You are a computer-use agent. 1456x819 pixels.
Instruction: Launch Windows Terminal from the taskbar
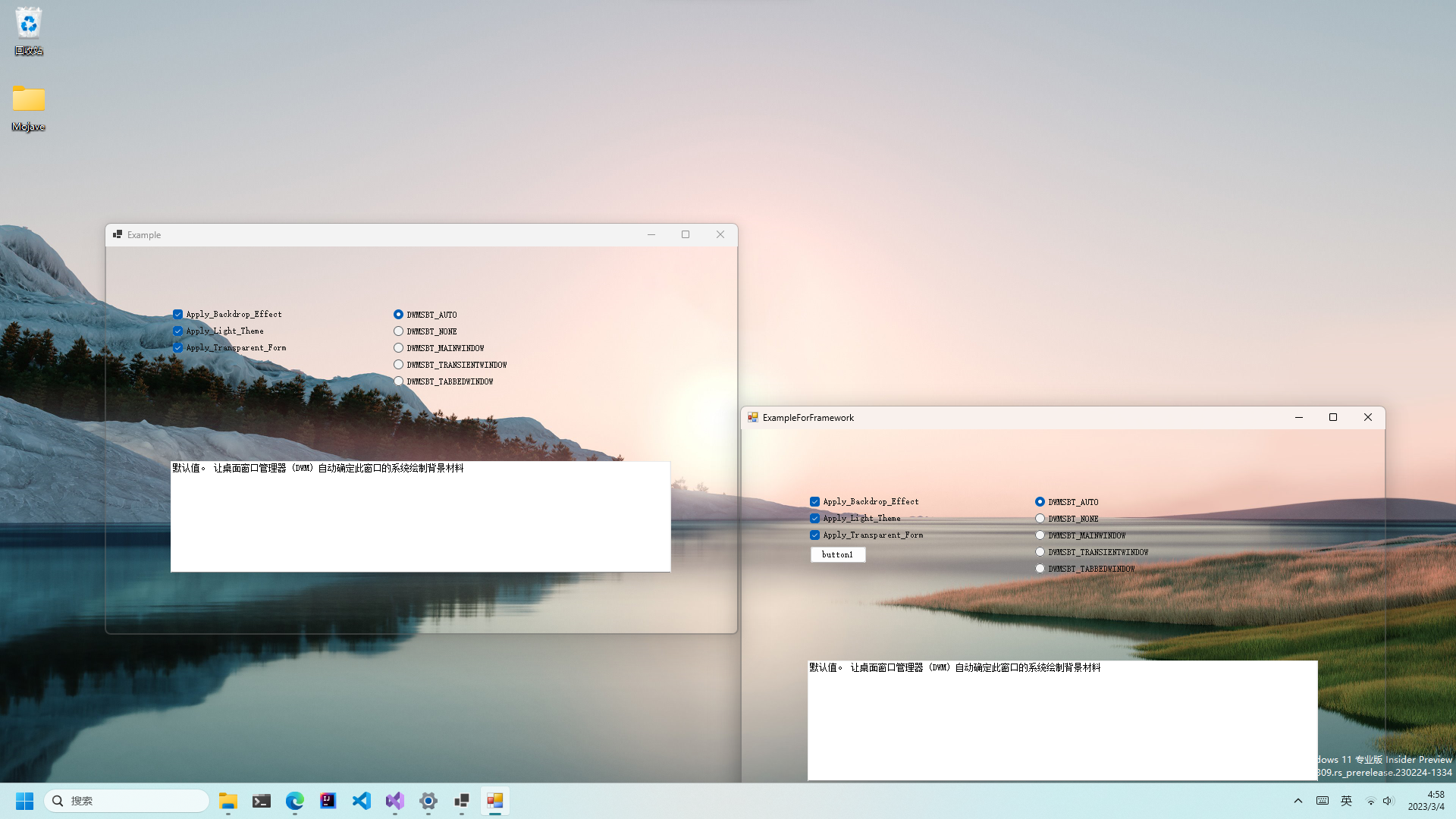coord(262,801)
